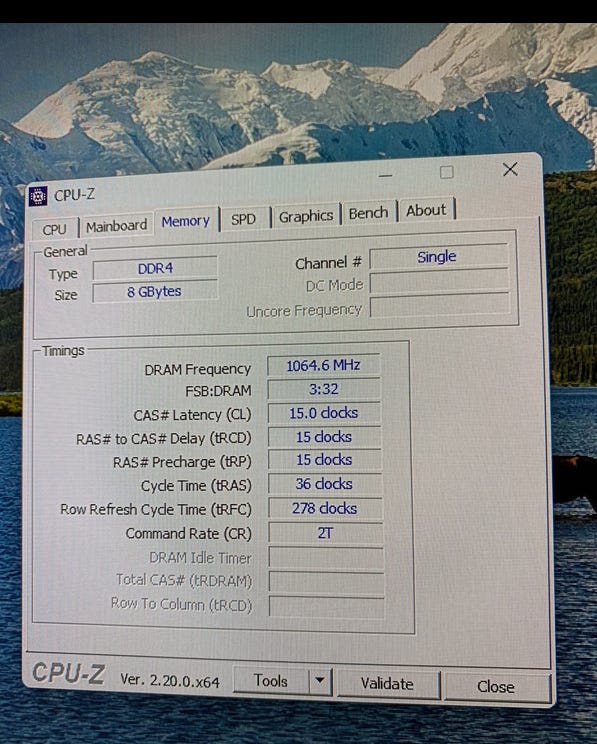Select the 3:32 FSB:DRAM value
Viewport: 597px width, 744px height.
(324, 390)
